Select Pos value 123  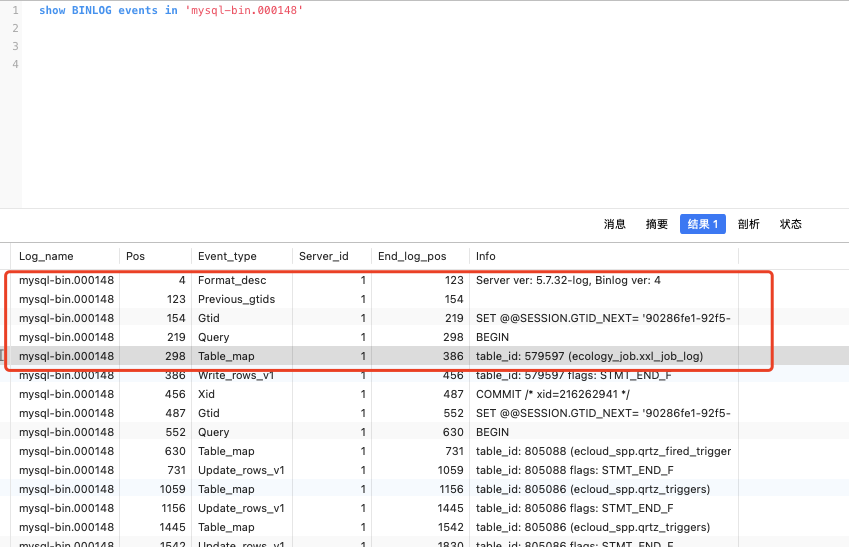click(x=176, y=299)
